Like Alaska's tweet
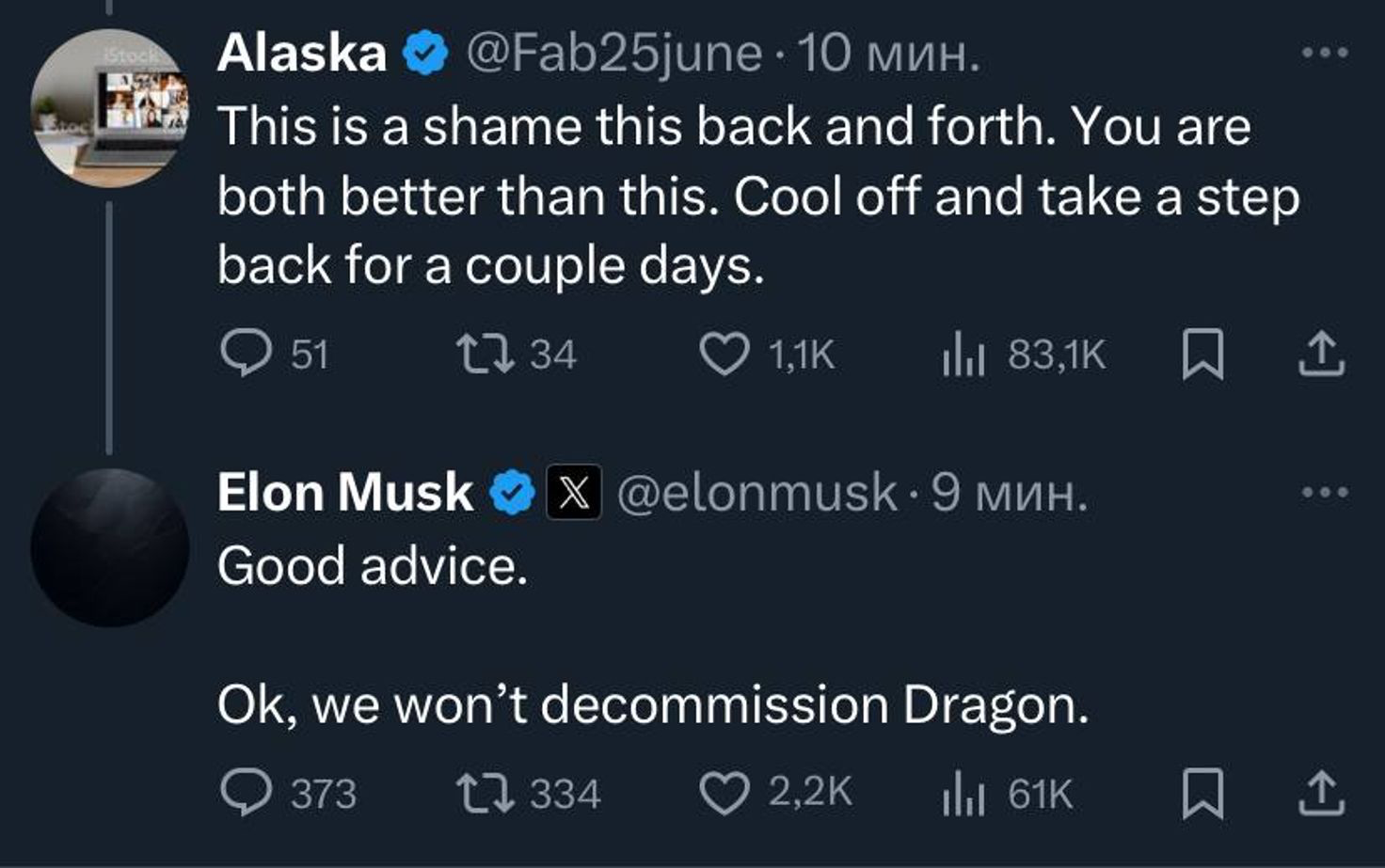Image resolution: width=1385 pixels, height=868 pixels. [724, 355]
